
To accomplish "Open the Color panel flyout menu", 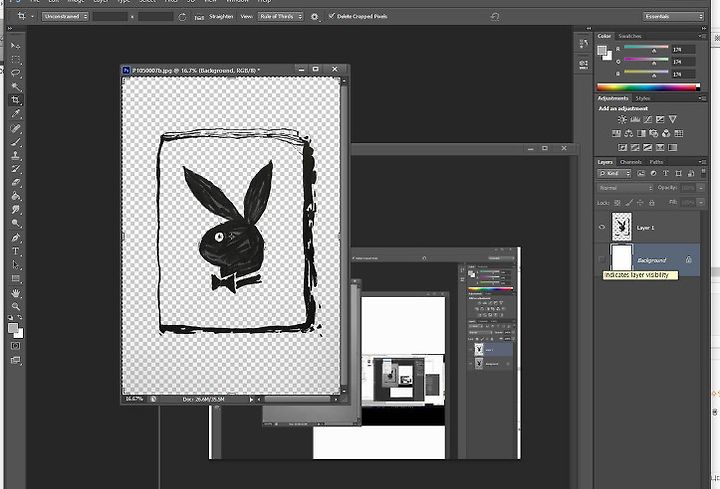I will 702,36.
